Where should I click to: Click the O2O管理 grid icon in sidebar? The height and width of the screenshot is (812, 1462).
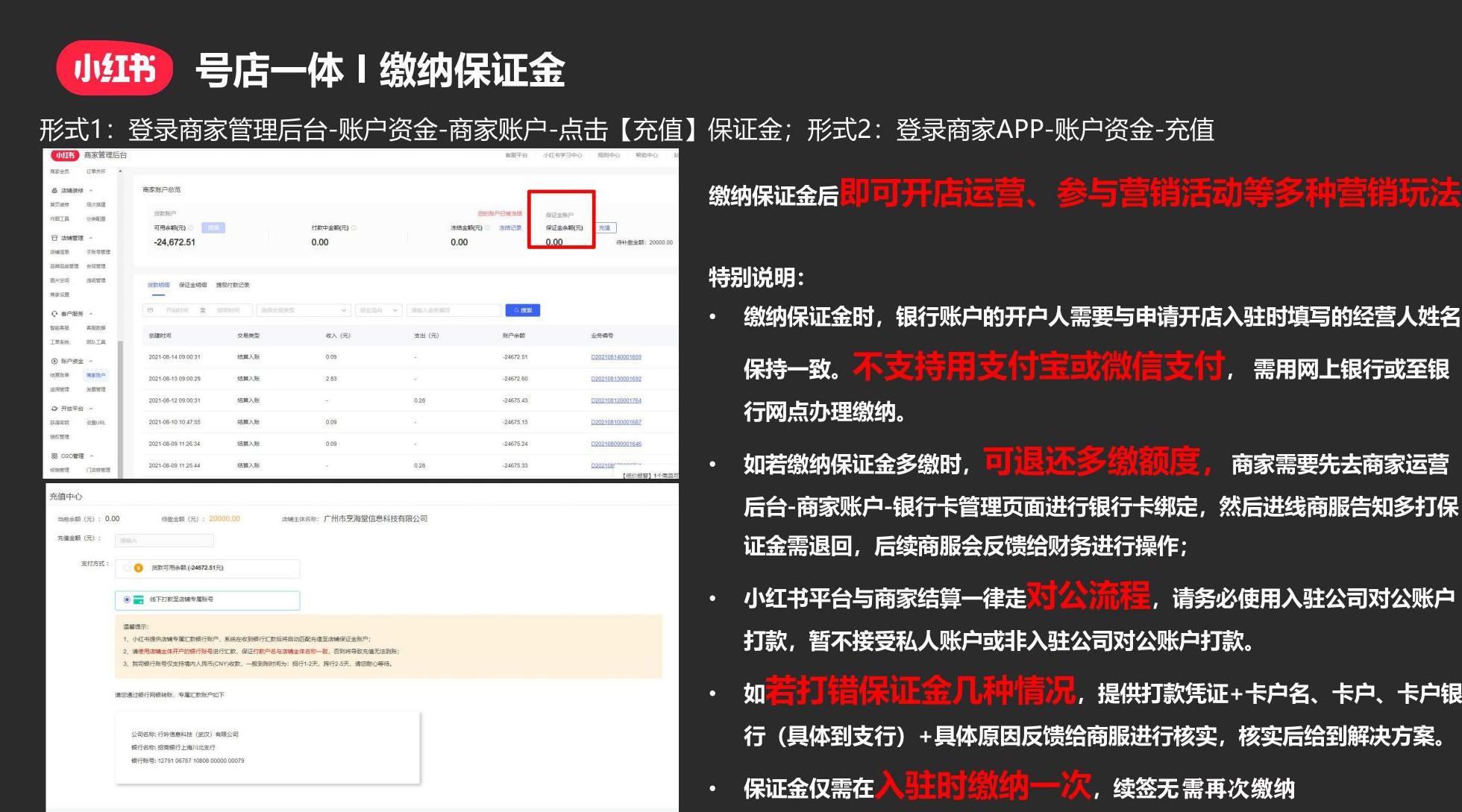click(x=54, y=456)
